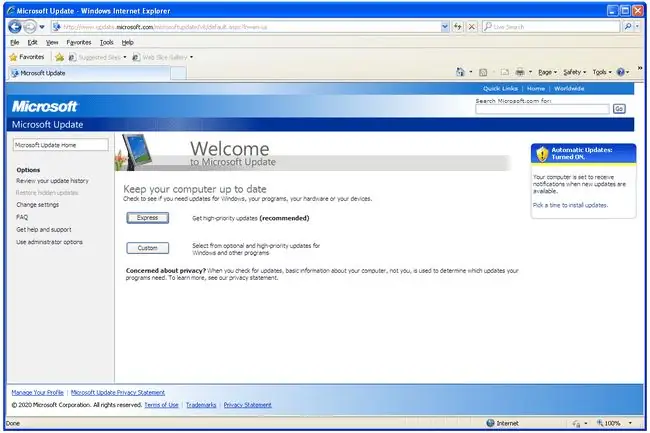Open the Help menu
This screenshot has width=650, height=433.
point(127,42)
